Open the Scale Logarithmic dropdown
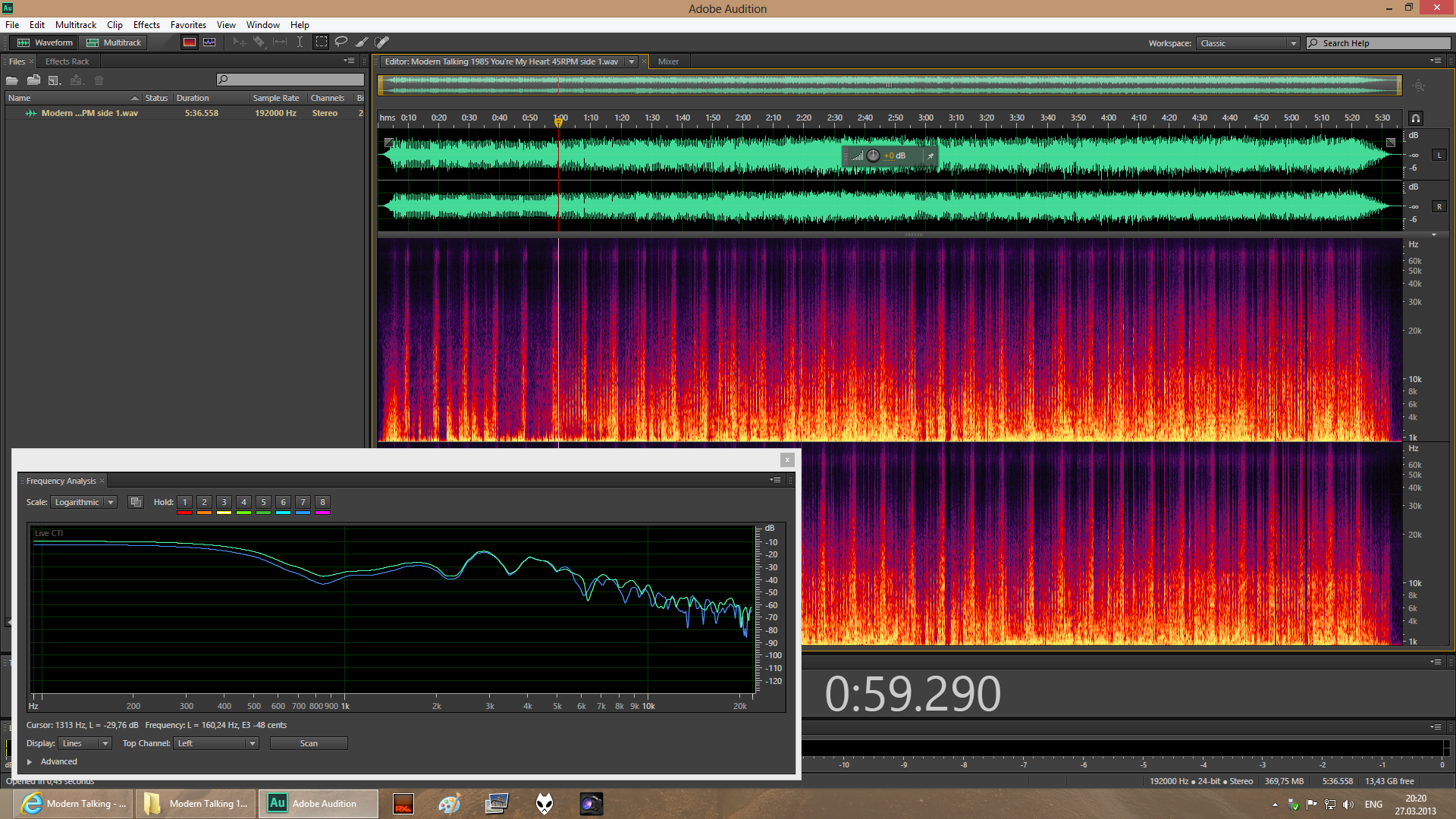 83,502
